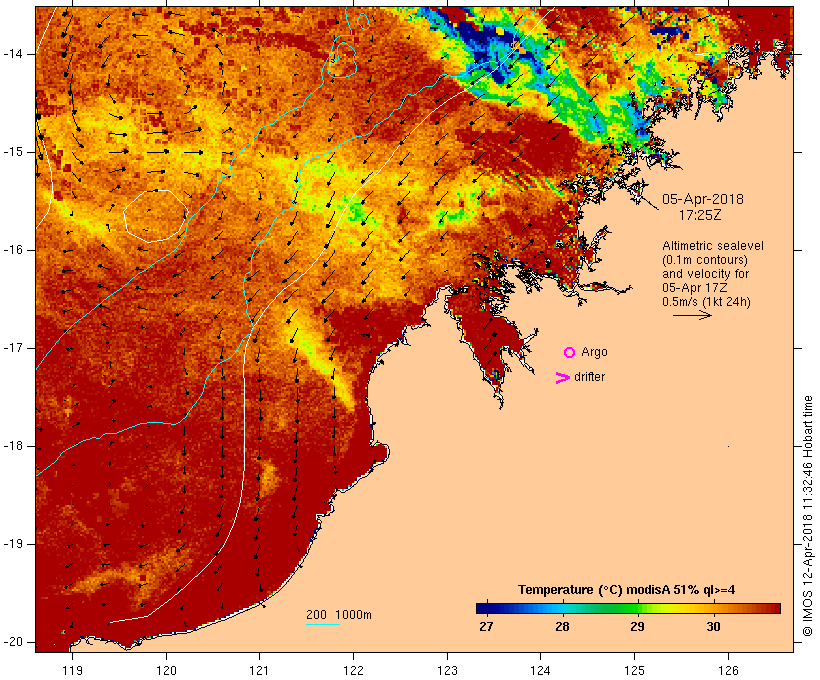Image resolution: width=820 pixels, height=680 pixels.
Task: Click latitude axis label '-20'
Action: click(12, 642)
